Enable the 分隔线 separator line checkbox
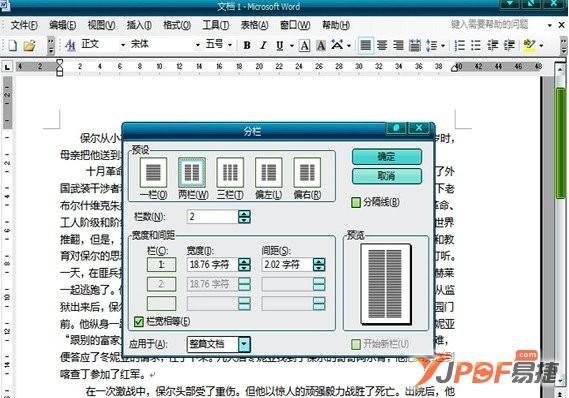 pyautogui.click(x=356, y=202)
